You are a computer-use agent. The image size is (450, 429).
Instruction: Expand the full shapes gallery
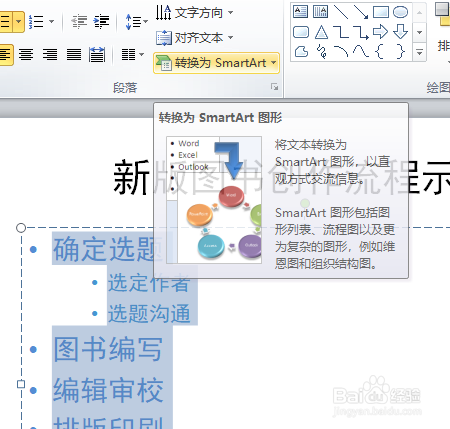(420, 52)
